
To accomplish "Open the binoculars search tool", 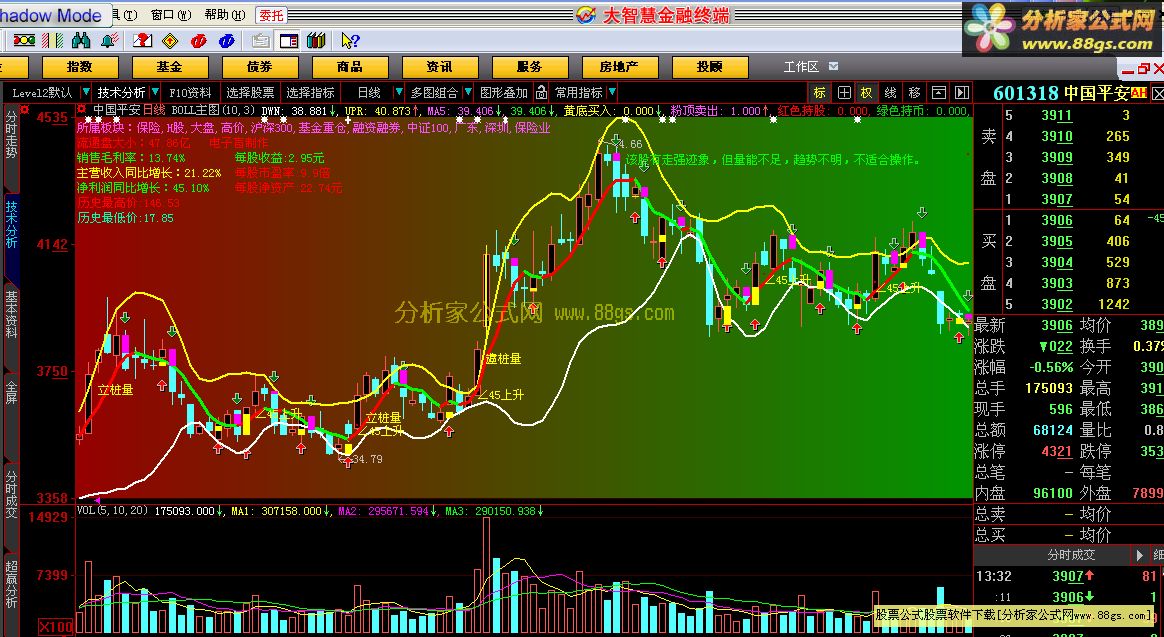I will point(81,40).
